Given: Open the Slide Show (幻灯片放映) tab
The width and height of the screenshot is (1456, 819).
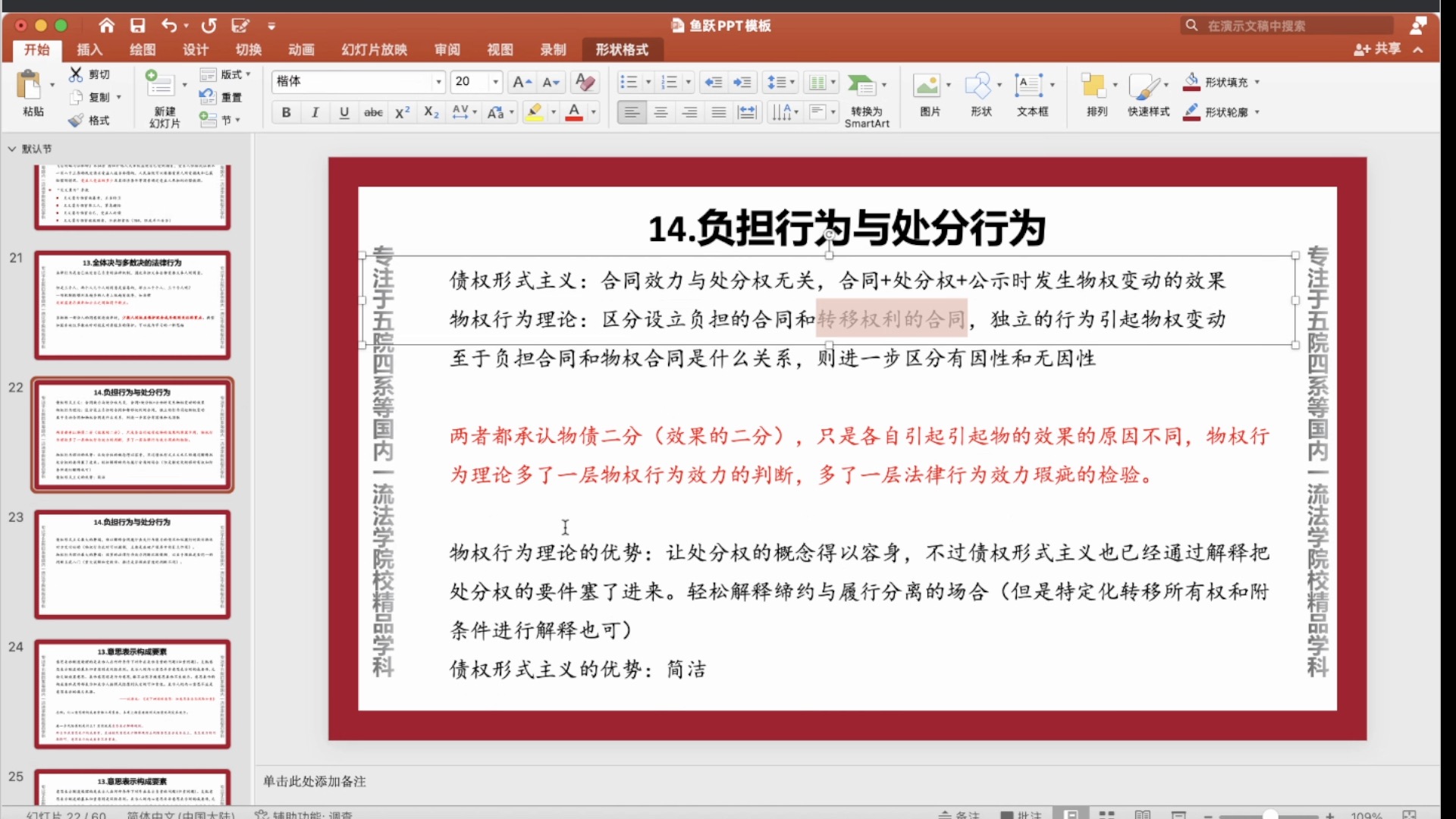Looking at the screenshot, I should [375, 49].
